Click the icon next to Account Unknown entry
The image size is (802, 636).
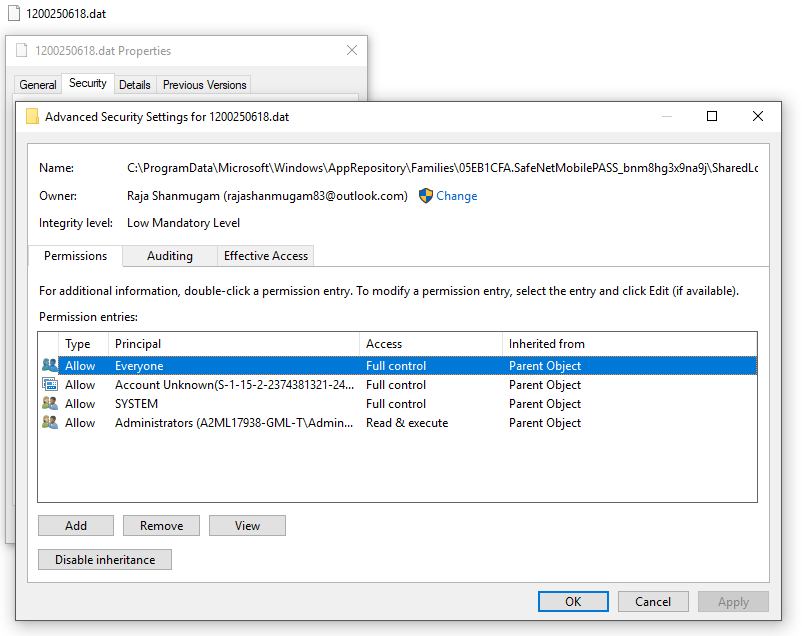click(49, 385)
